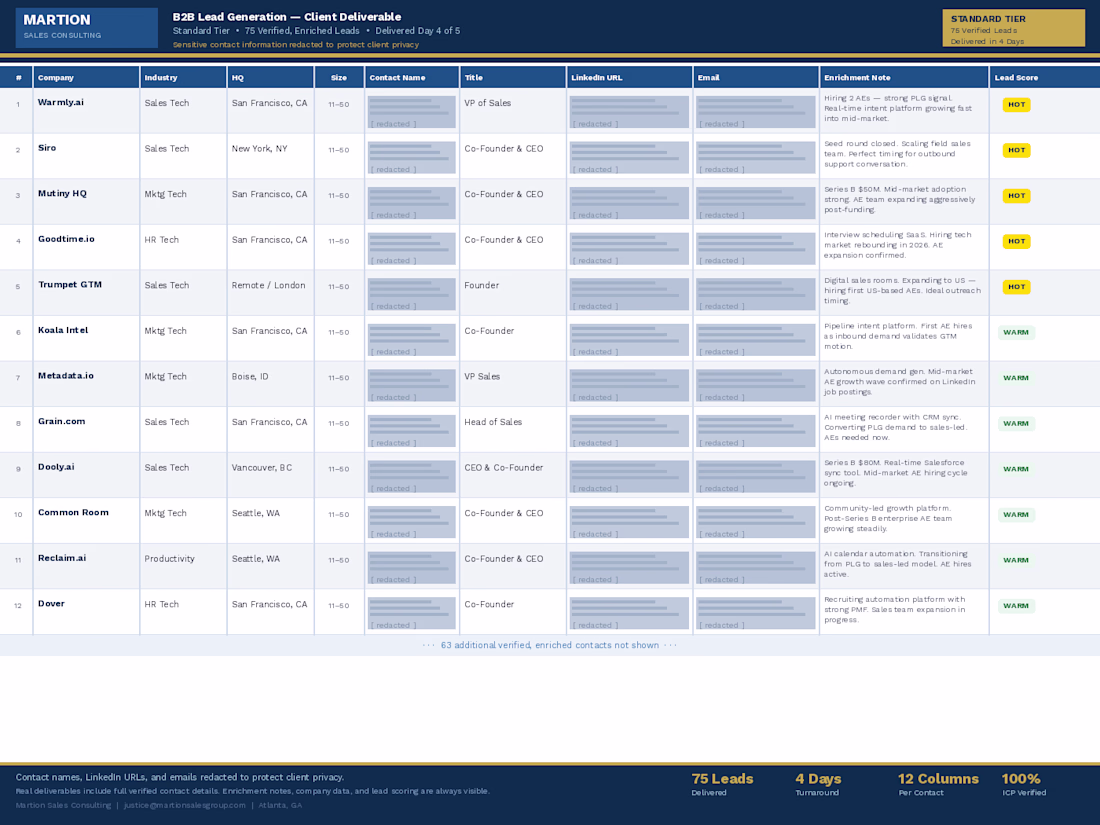
Task: Click the B2B Lead Generation title
Action: coord(287,17)
